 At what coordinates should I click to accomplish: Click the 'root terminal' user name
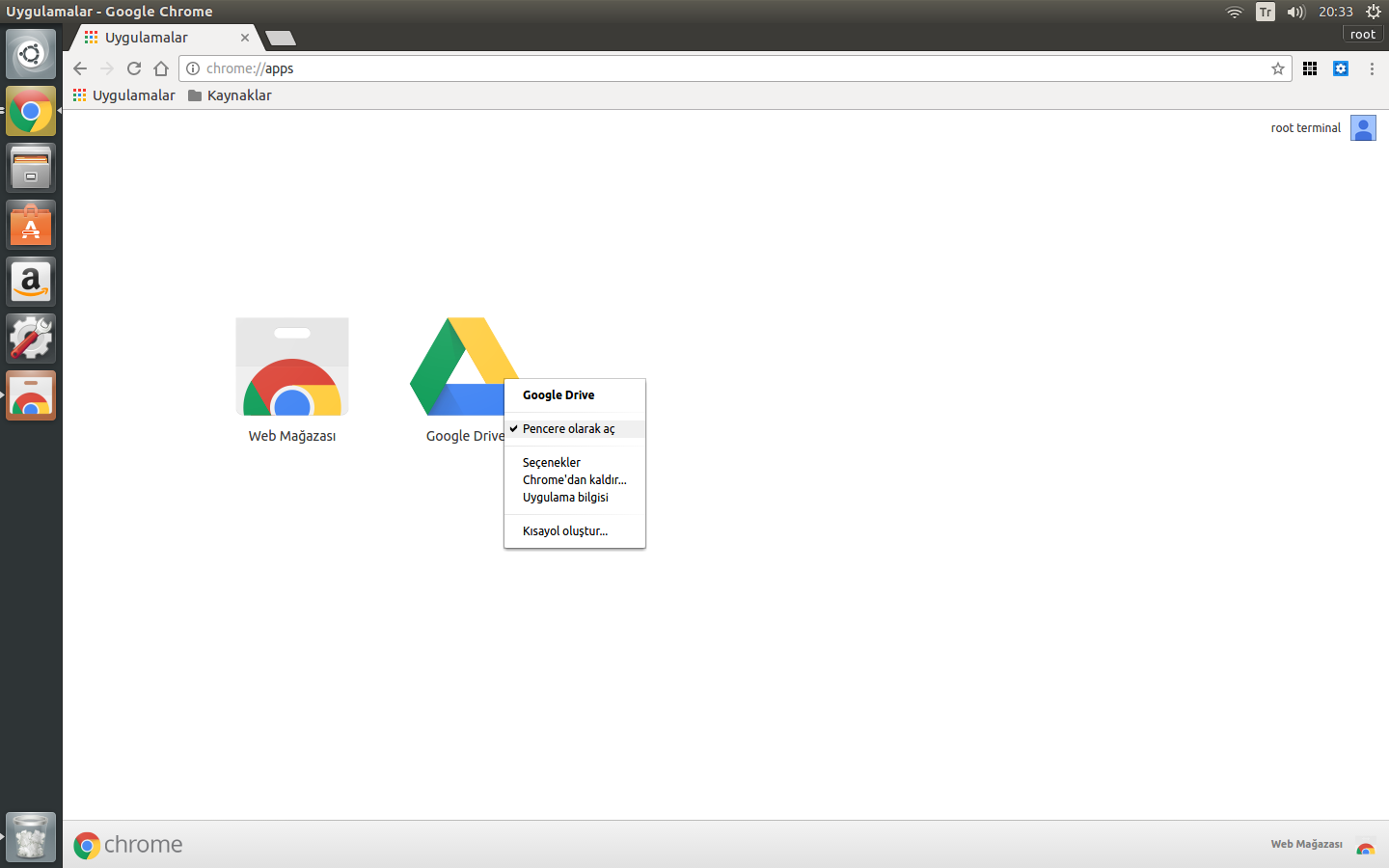tap(1306, 128)
